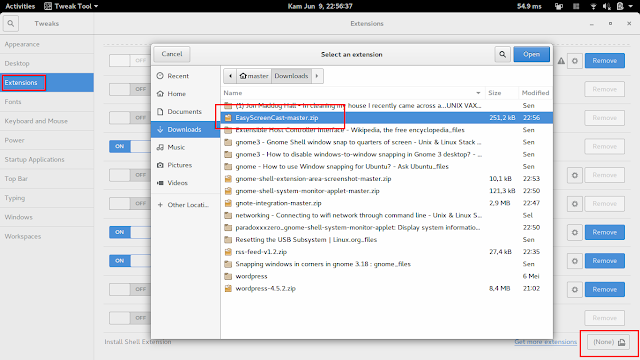This screenshot has height=360, width=640.
Task: Toggle the first extension switch OFF
Action: pos(129,60)
